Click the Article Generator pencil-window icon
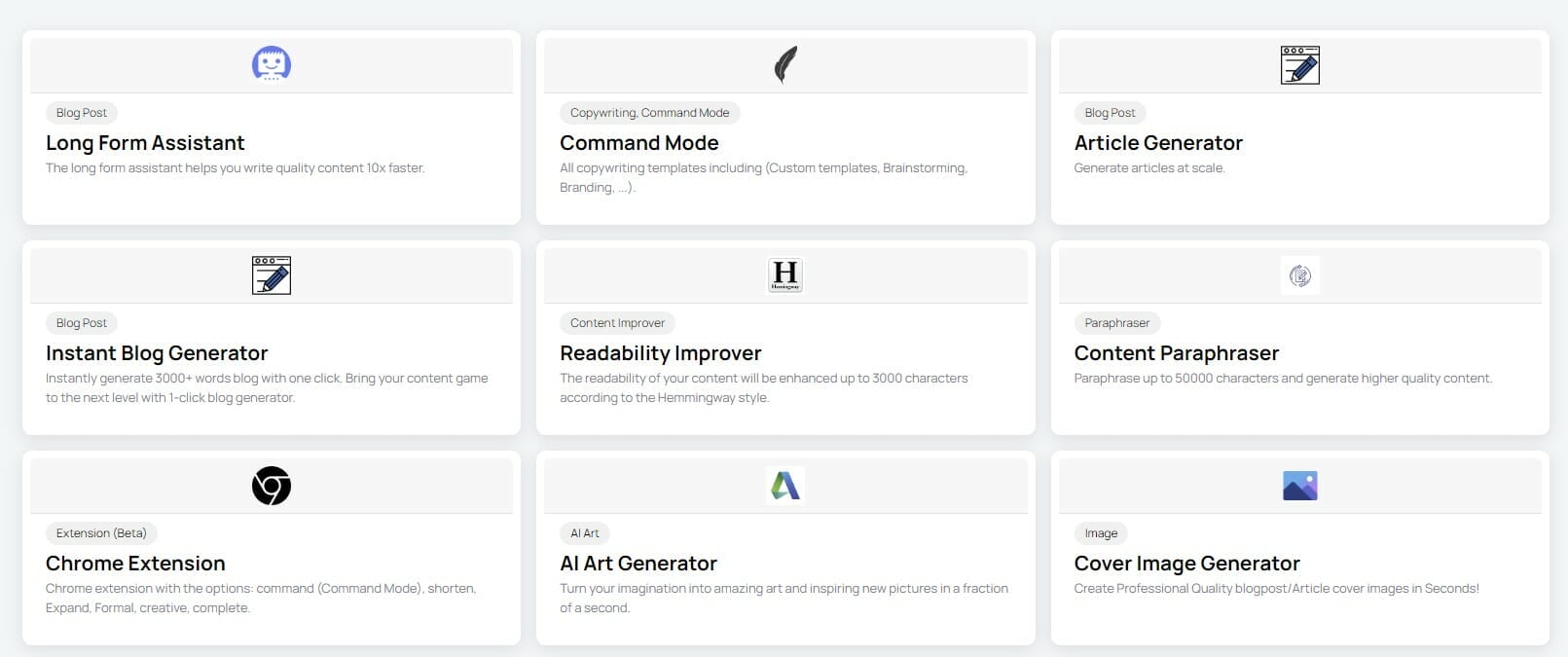 [x=1299, y=65]
